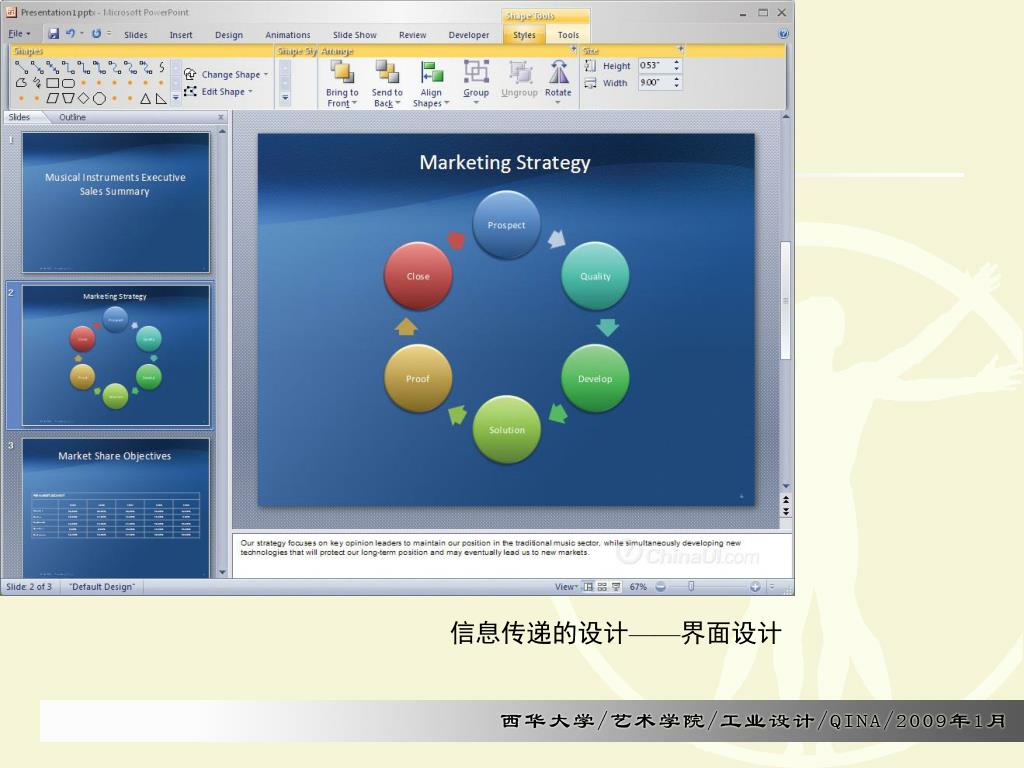Select the Styles tab under Shape Tools
Image resolution: width=1024 pixels, height=768 pixels.
point(524,35)
